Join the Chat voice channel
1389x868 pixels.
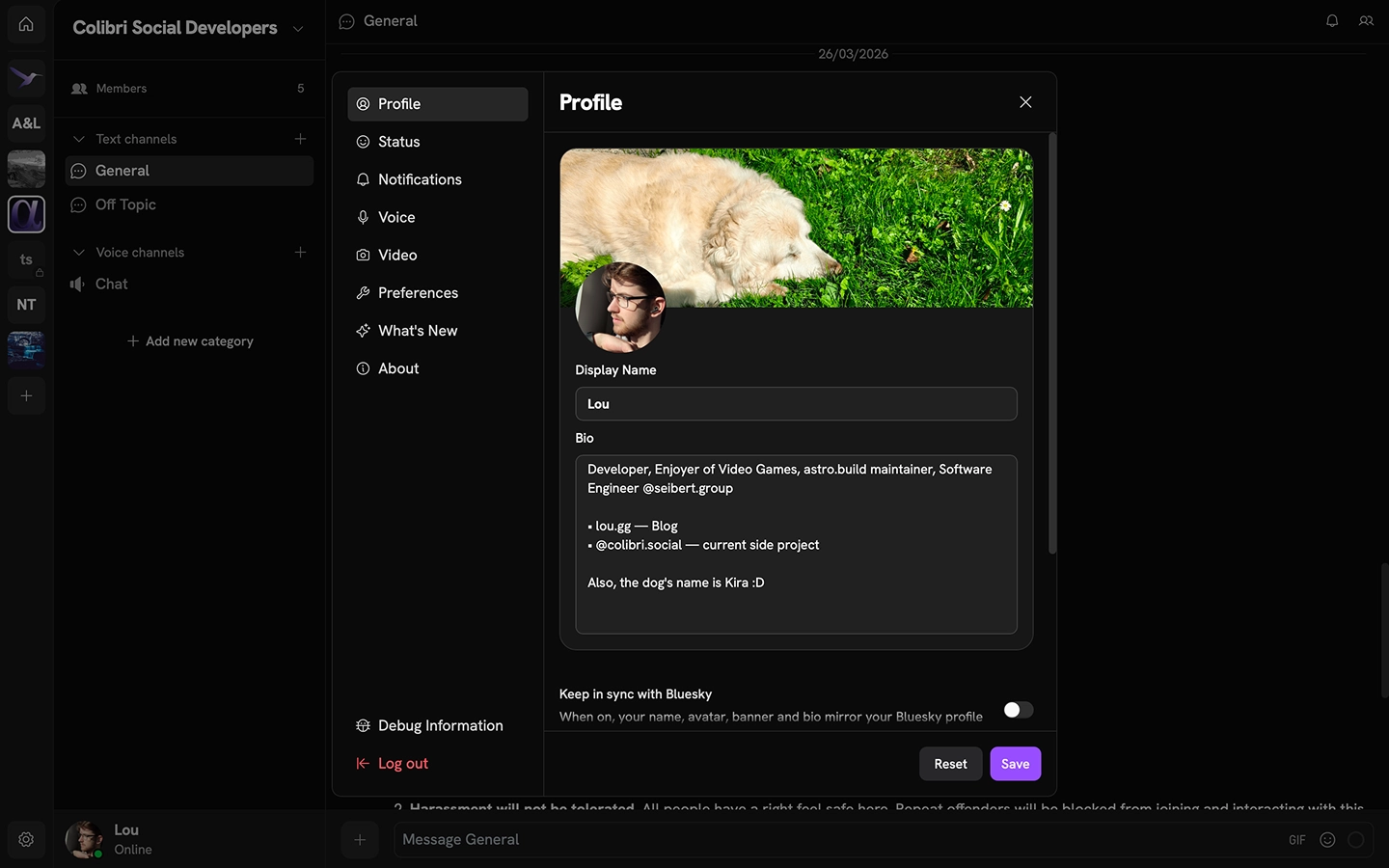click(189, 284)
